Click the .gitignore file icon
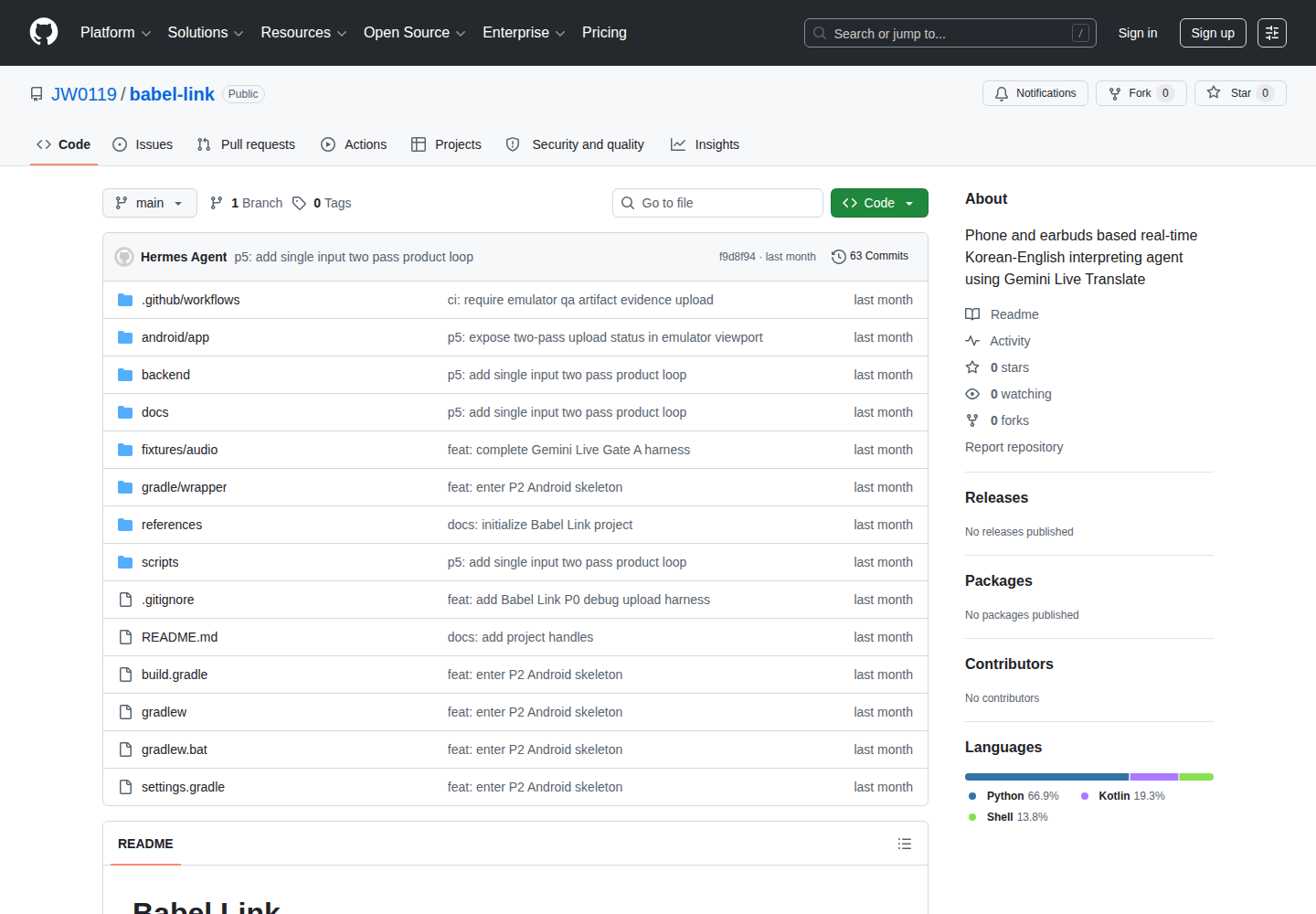The width and height of the screenshot is (1316, 914). pyautogui.click(x=125, y=600)
